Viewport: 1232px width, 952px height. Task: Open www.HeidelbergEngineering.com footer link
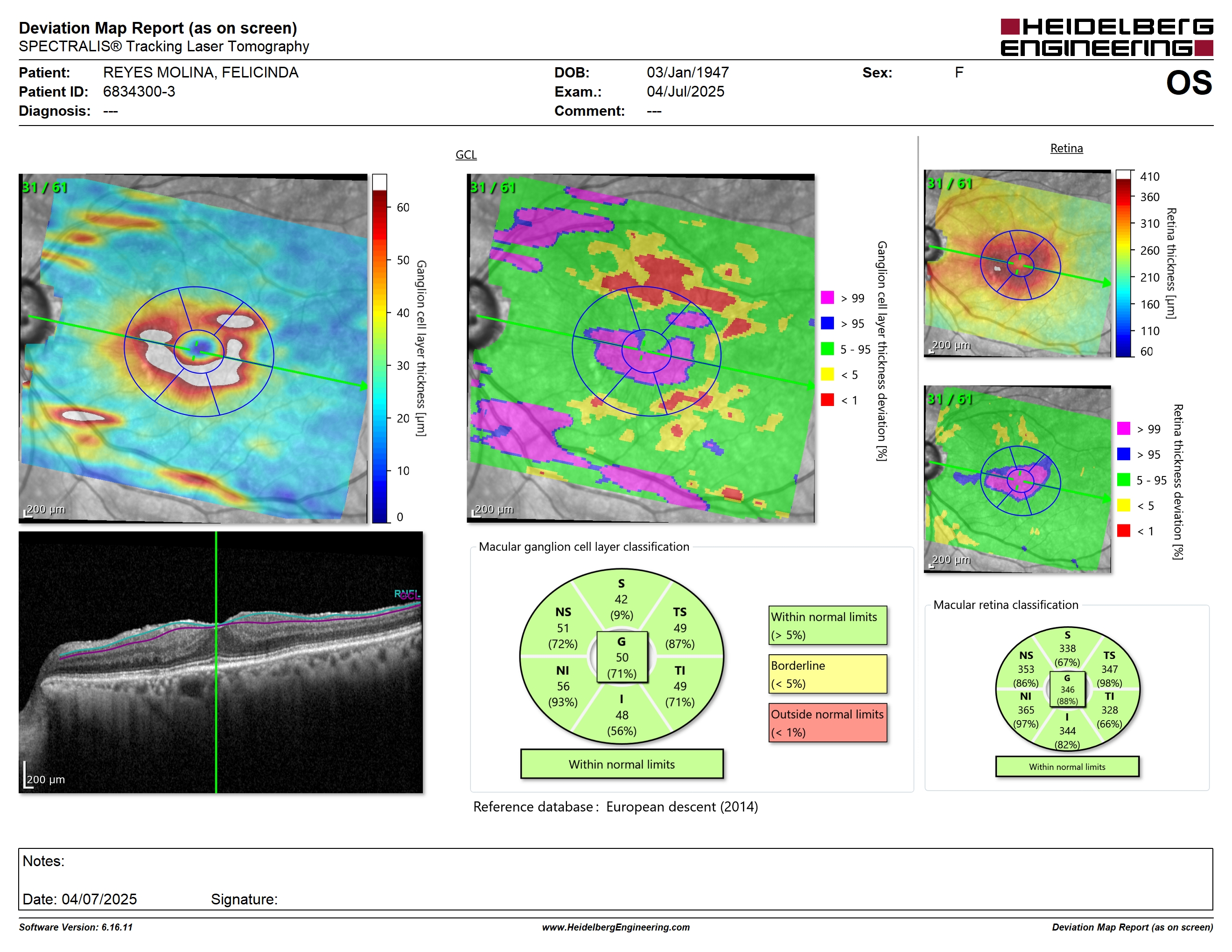pyautogui.click(x=616, y=927)
